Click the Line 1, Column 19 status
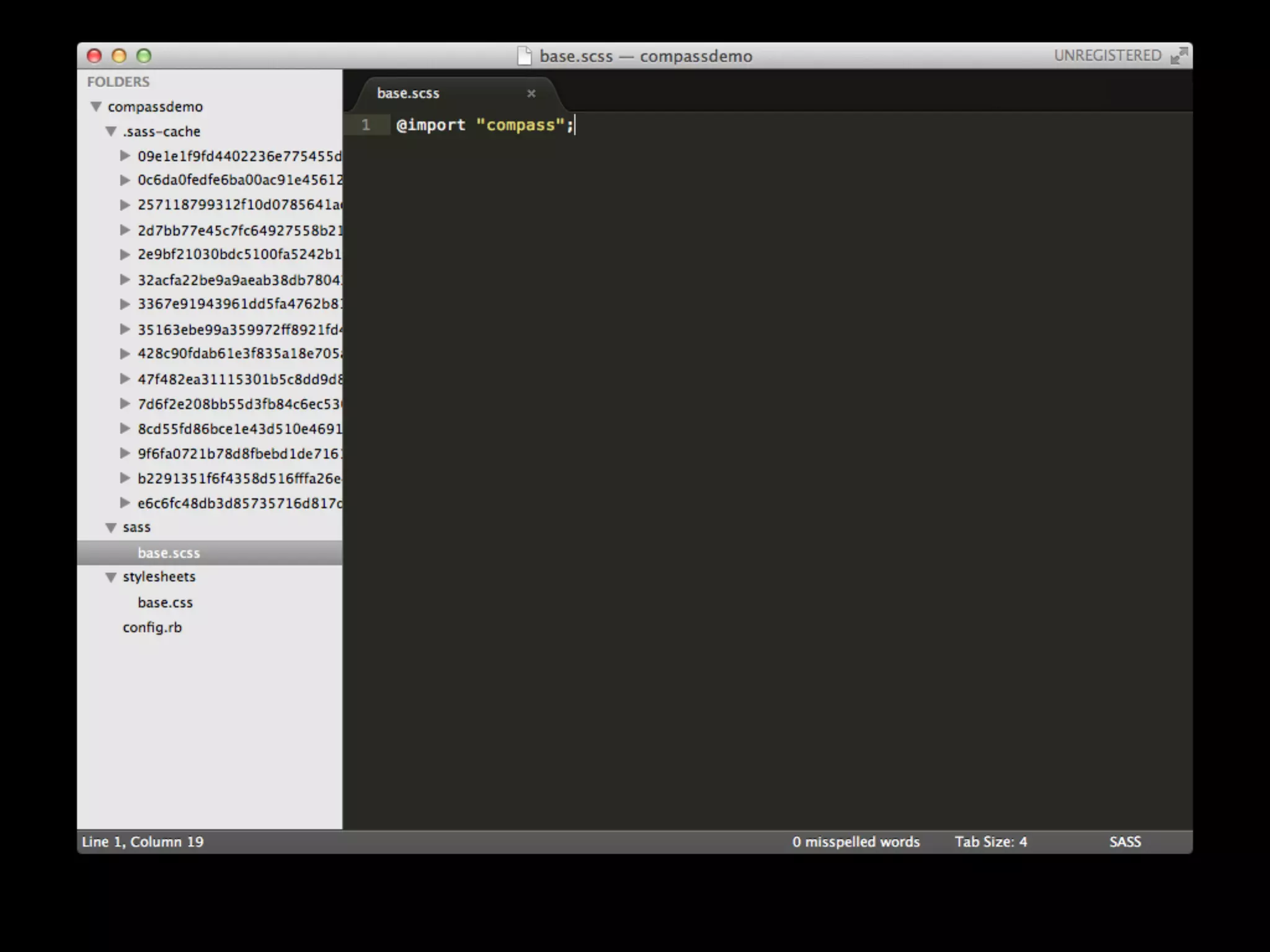This screenshot has height=952, width=1270. (143, 842)
